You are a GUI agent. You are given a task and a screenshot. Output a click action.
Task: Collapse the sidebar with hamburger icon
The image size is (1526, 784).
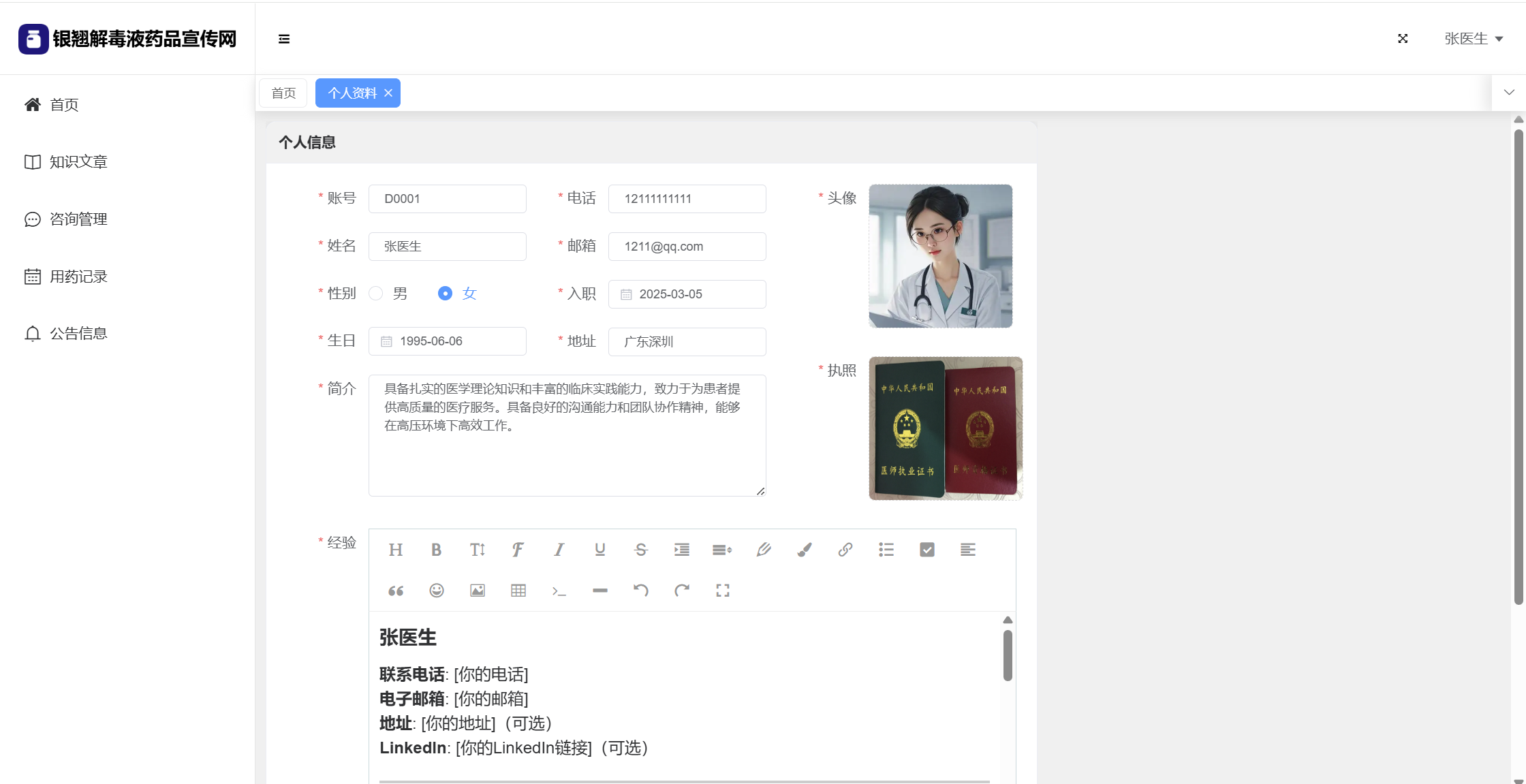click(x=284, y=39)
